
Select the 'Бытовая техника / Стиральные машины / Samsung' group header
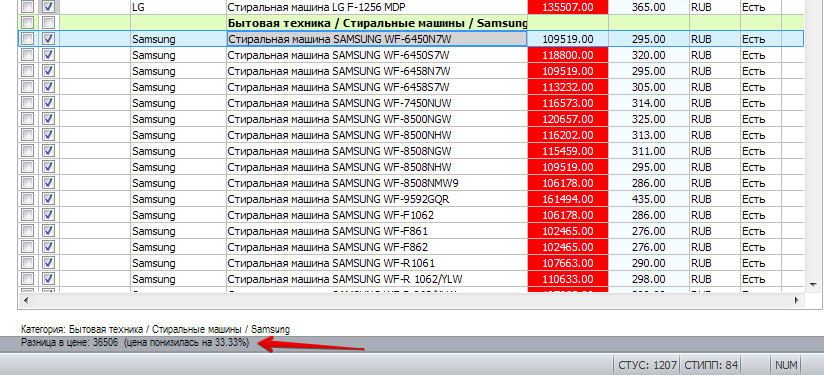(x=377, y=23)
